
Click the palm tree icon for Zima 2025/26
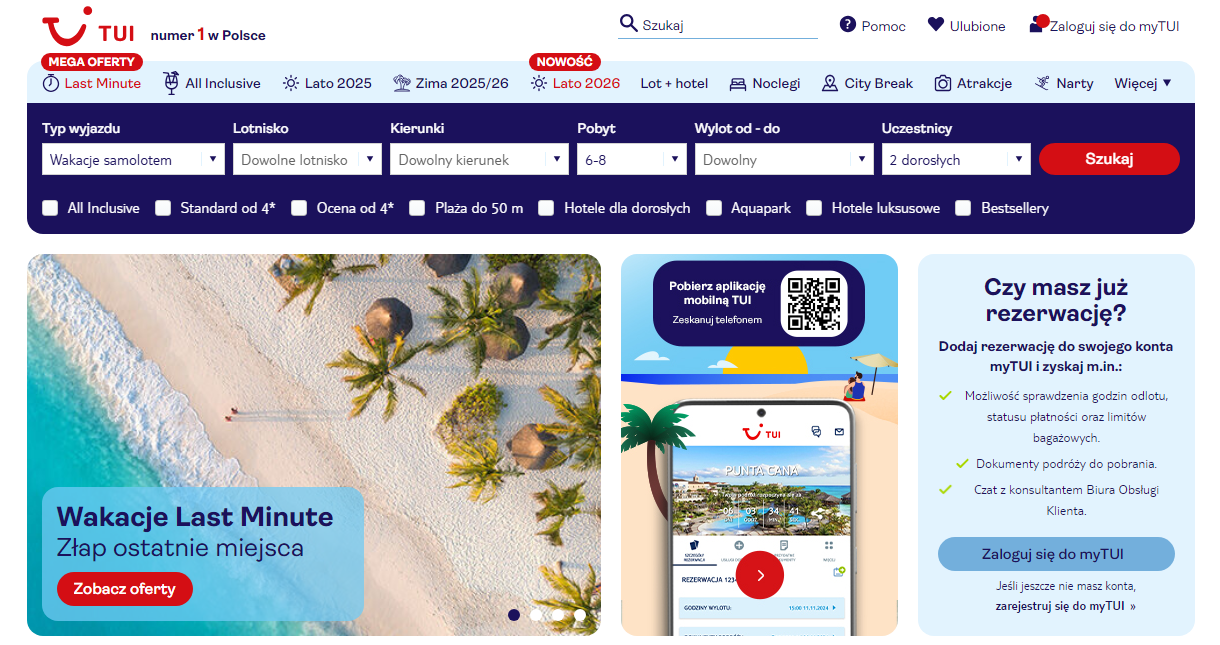[x=402, y=83]
